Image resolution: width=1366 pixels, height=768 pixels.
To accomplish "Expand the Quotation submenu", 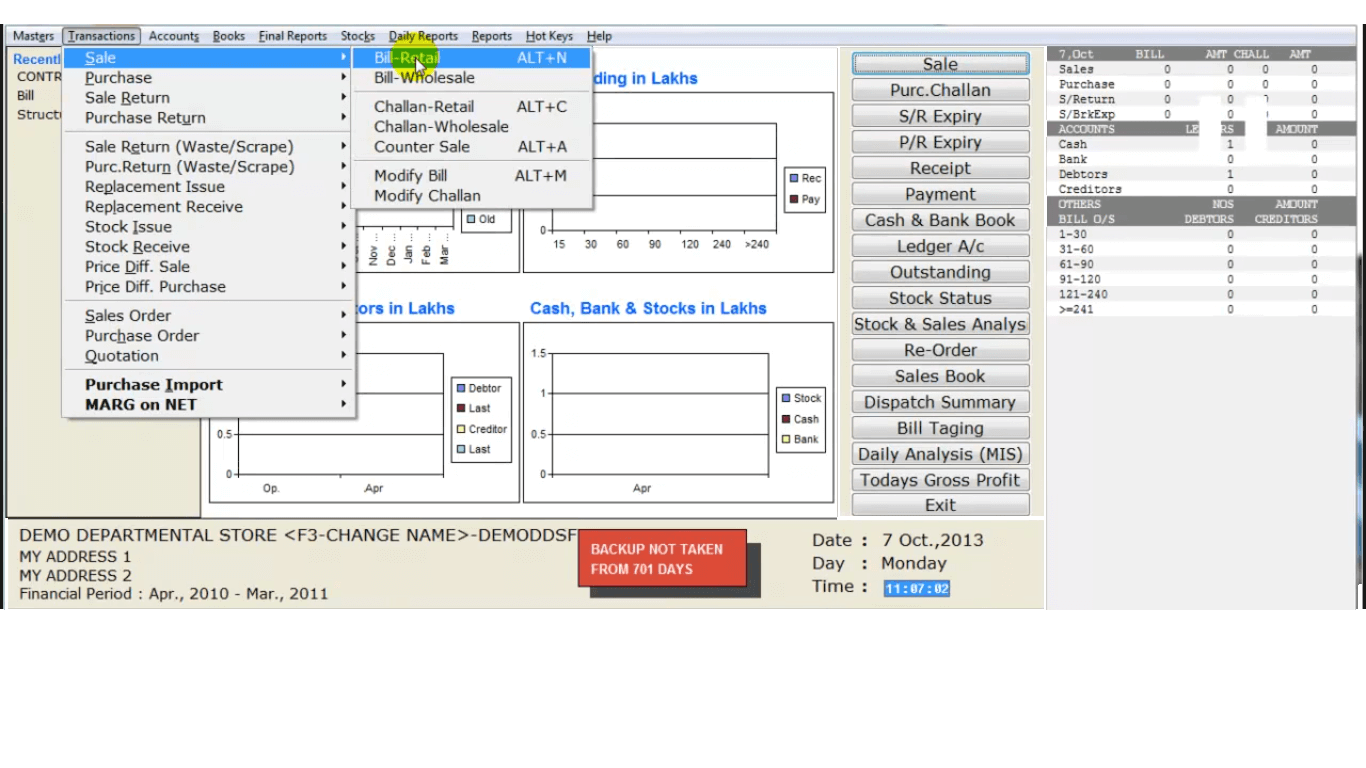I will [x=209, y=356].
